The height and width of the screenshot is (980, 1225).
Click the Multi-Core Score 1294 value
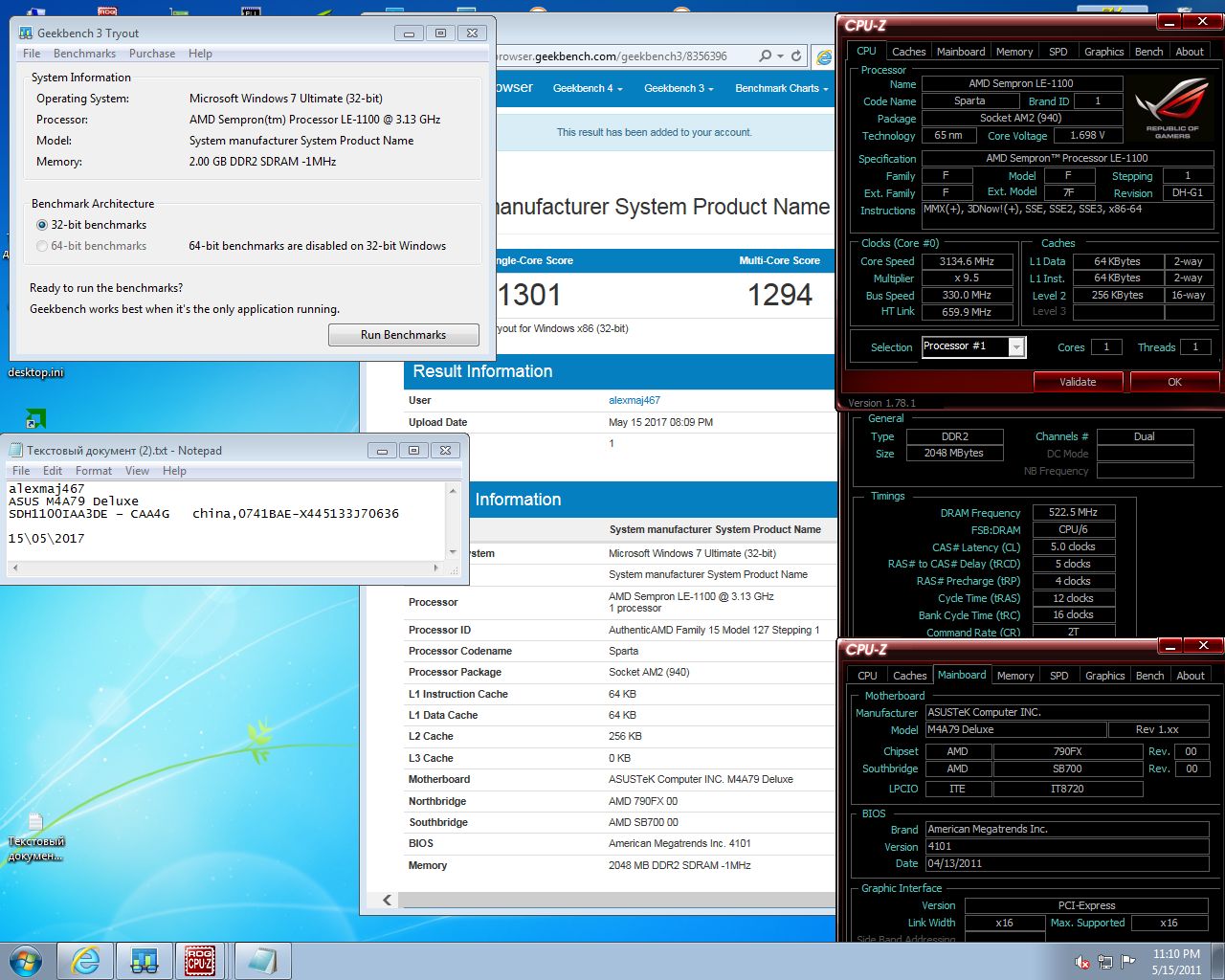pos(780,295)
